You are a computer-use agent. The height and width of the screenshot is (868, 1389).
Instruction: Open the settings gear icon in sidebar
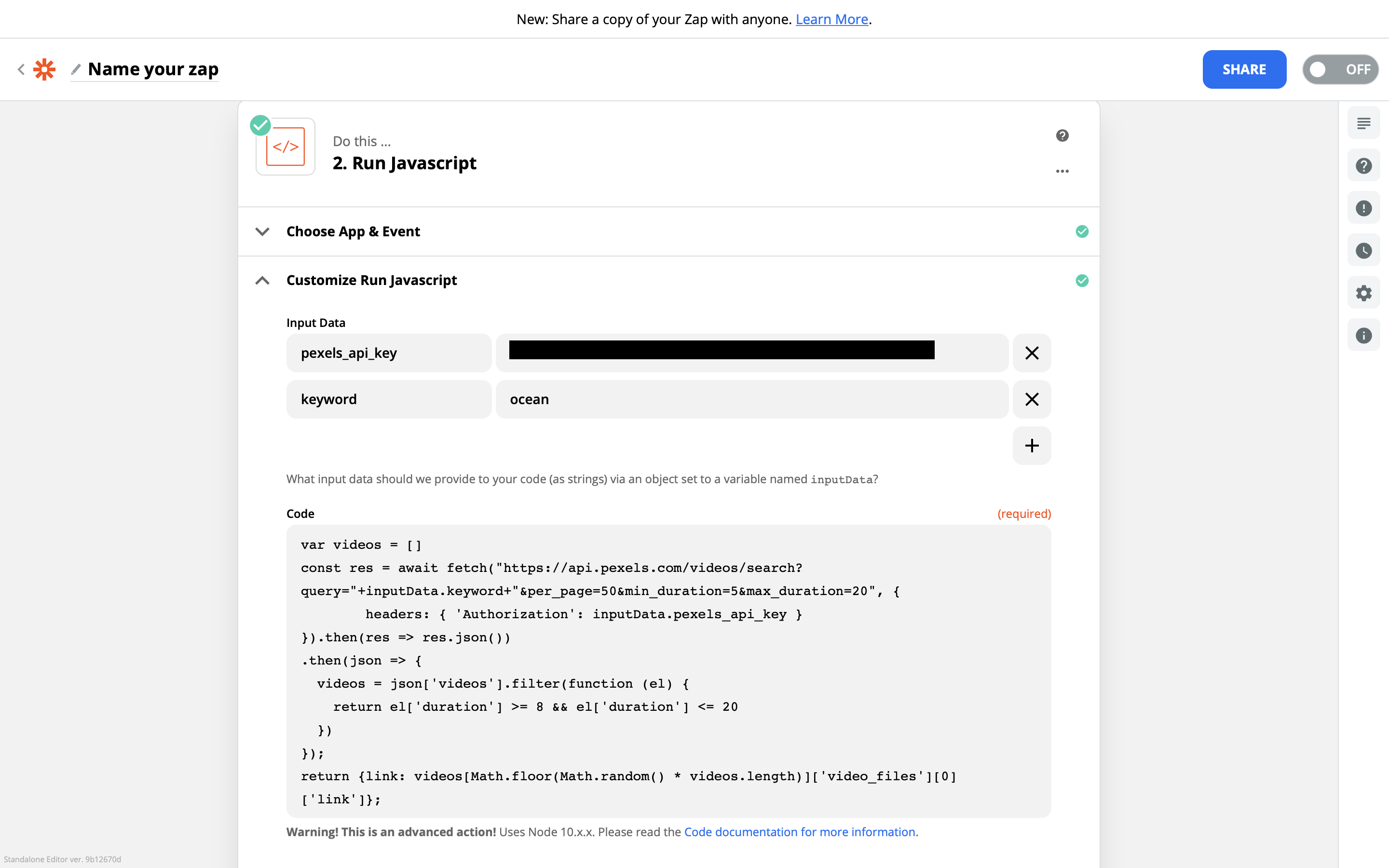click(x=1363, y=293)
